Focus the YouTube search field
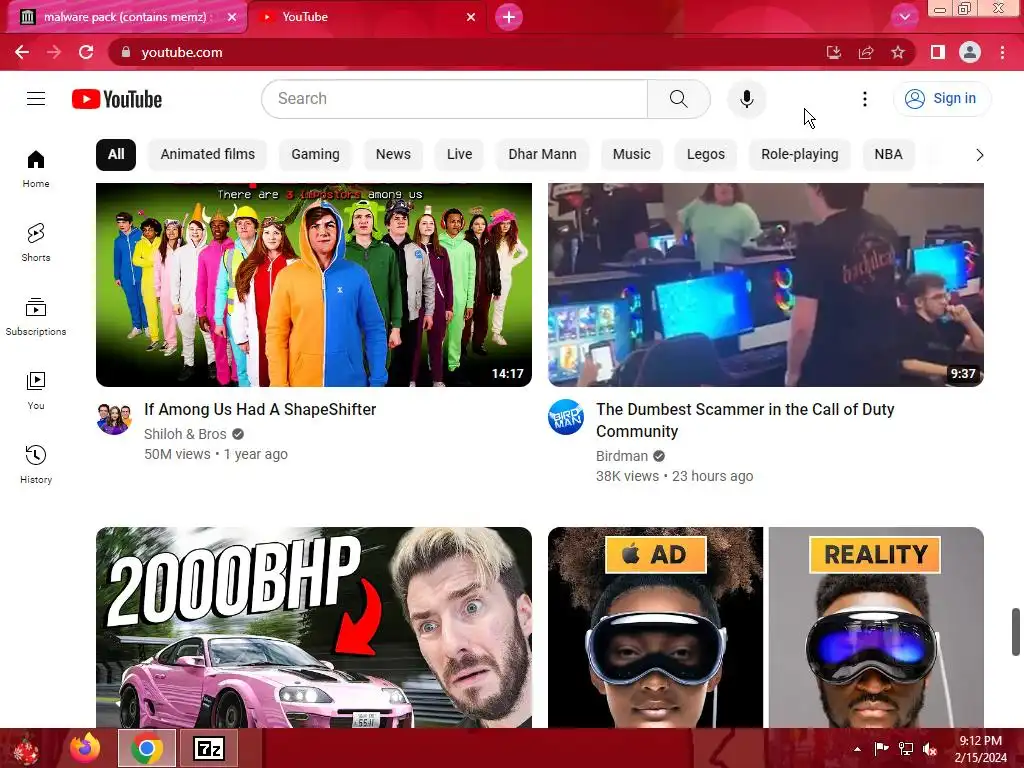 point(455,99)
